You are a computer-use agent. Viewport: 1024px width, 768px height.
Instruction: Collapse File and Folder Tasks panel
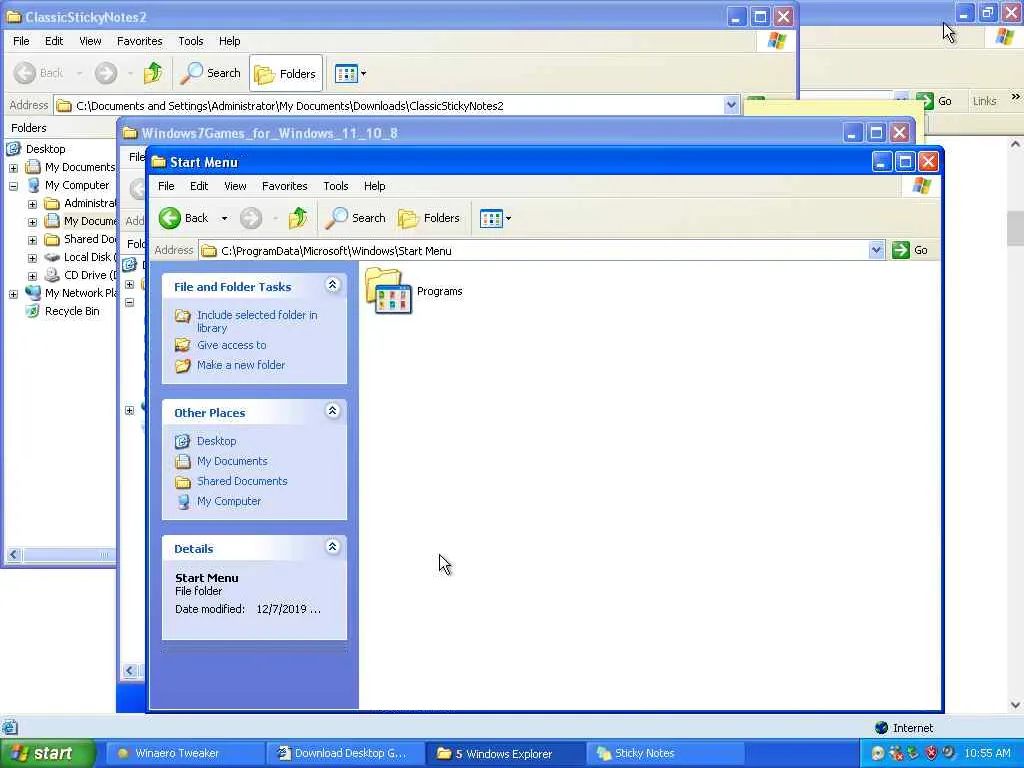(332, 285)
